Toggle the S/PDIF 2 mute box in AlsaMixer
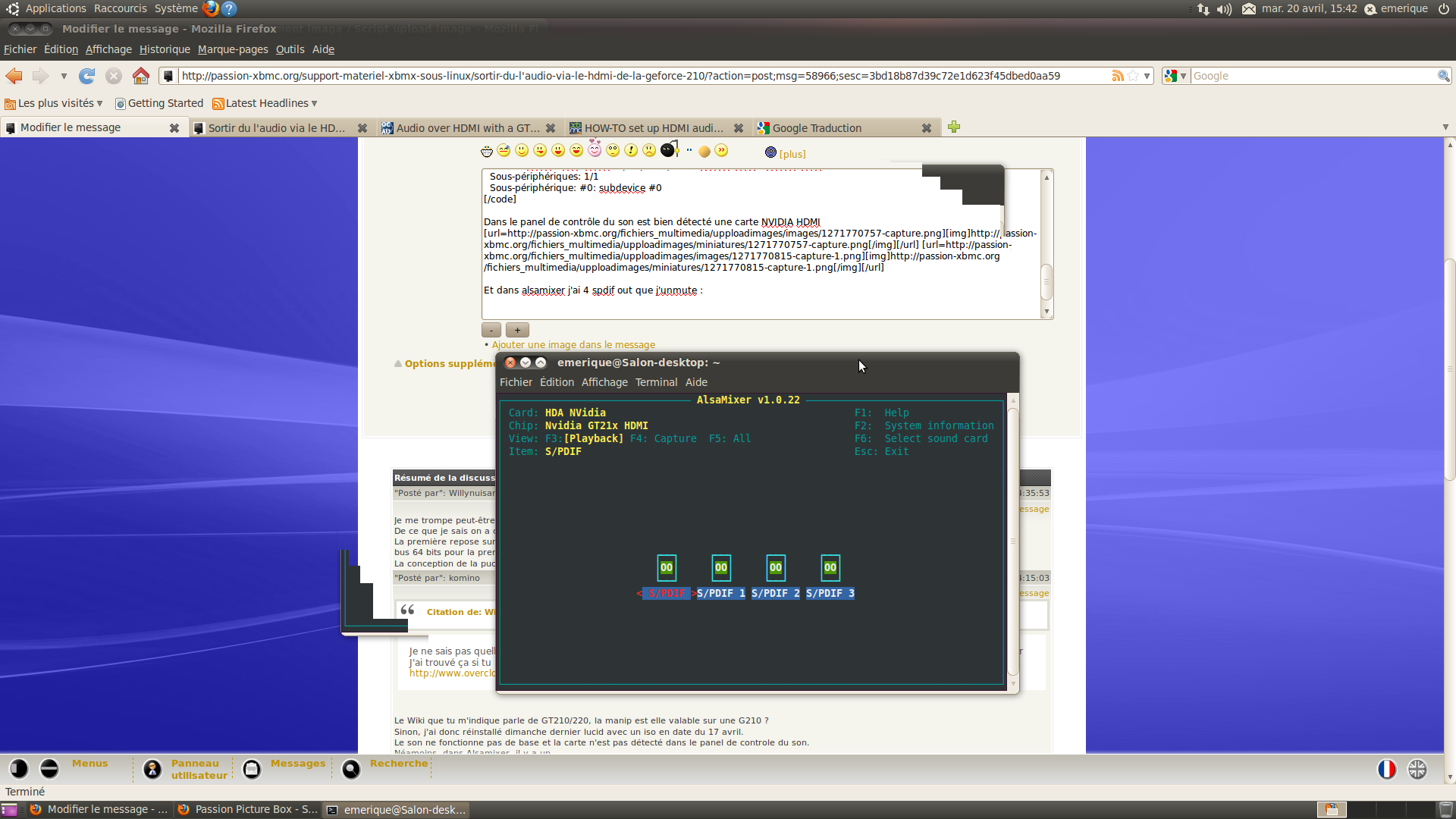 click(x=776, y=567)
